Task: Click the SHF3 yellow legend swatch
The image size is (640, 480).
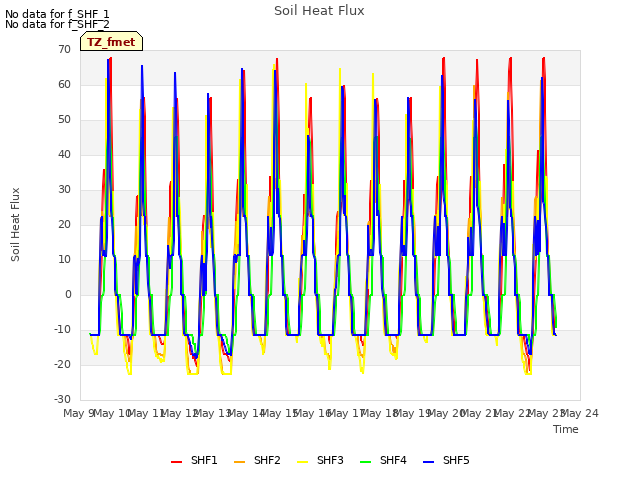Action: point(302,462)
